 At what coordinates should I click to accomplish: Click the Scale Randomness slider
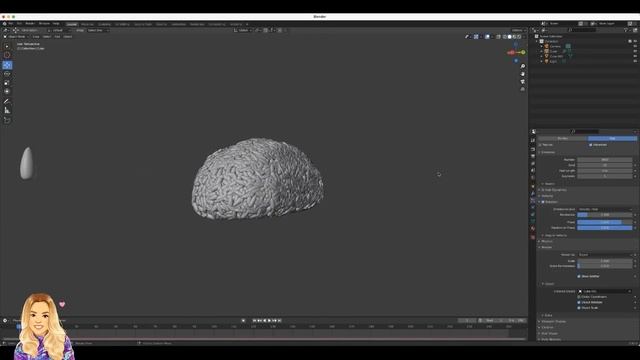point(604,266)
